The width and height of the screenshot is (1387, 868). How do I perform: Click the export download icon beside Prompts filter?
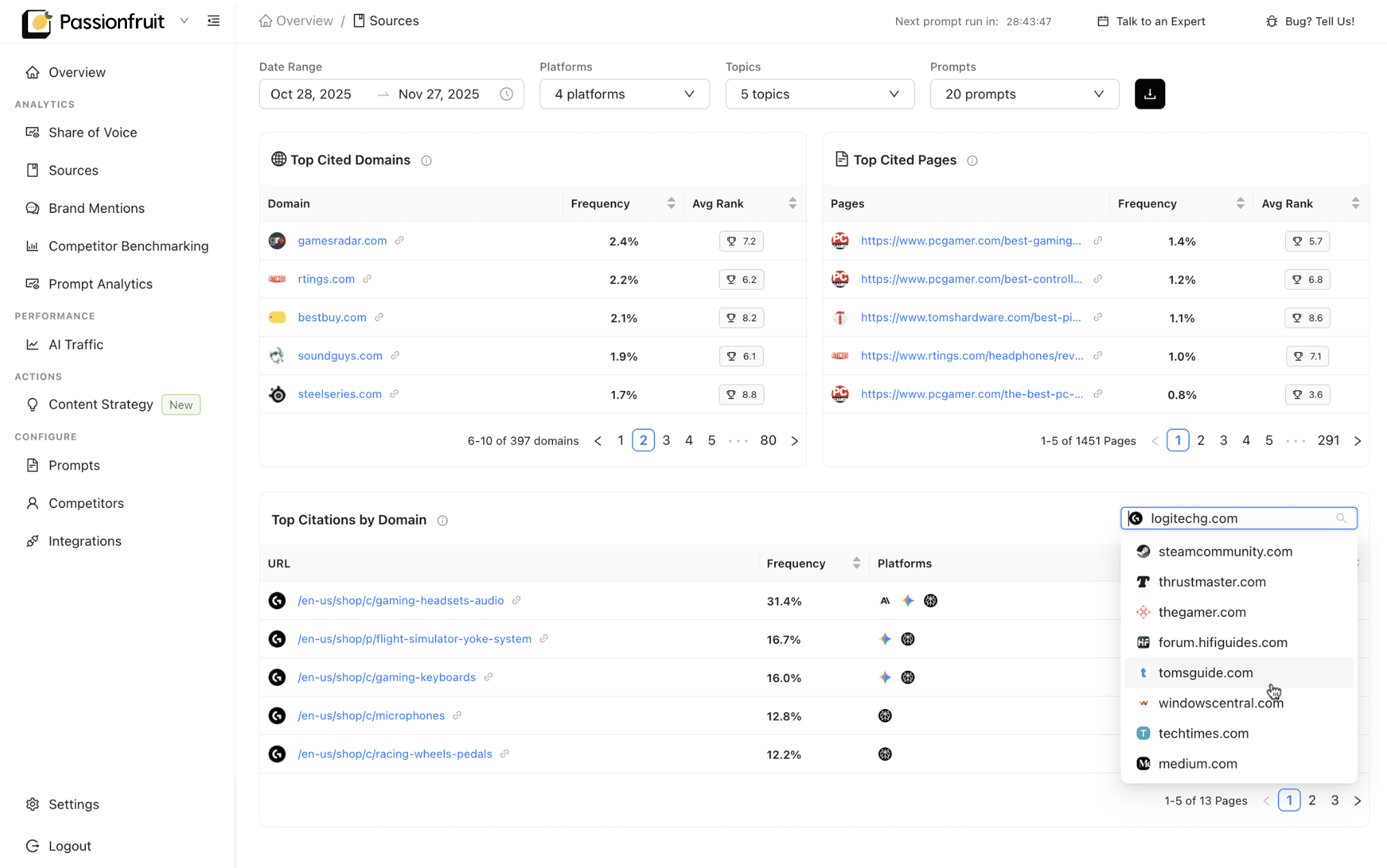click(1149, 93)
